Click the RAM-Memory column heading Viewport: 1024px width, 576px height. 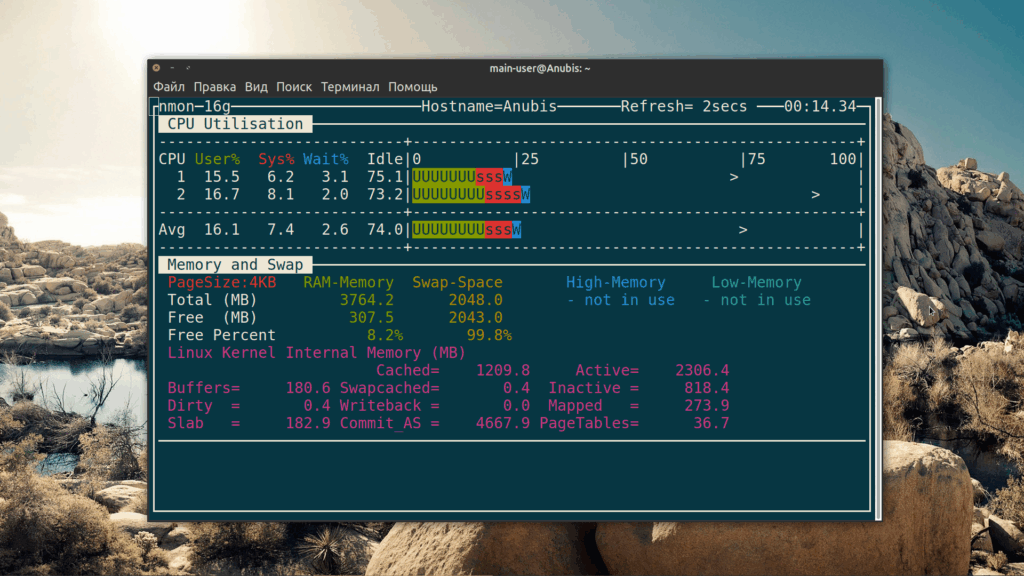(x=348, y=283)
